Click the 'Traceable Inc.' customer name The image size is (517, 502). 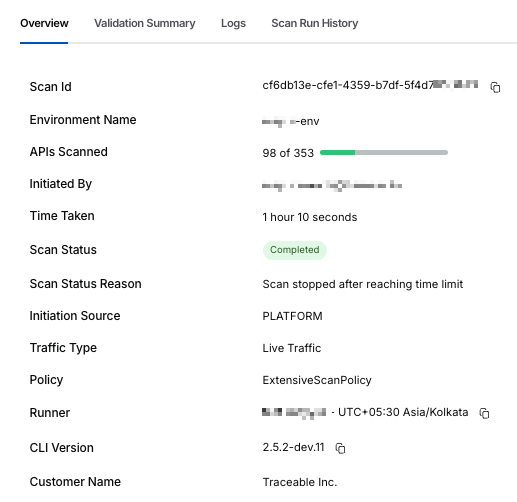300,482
